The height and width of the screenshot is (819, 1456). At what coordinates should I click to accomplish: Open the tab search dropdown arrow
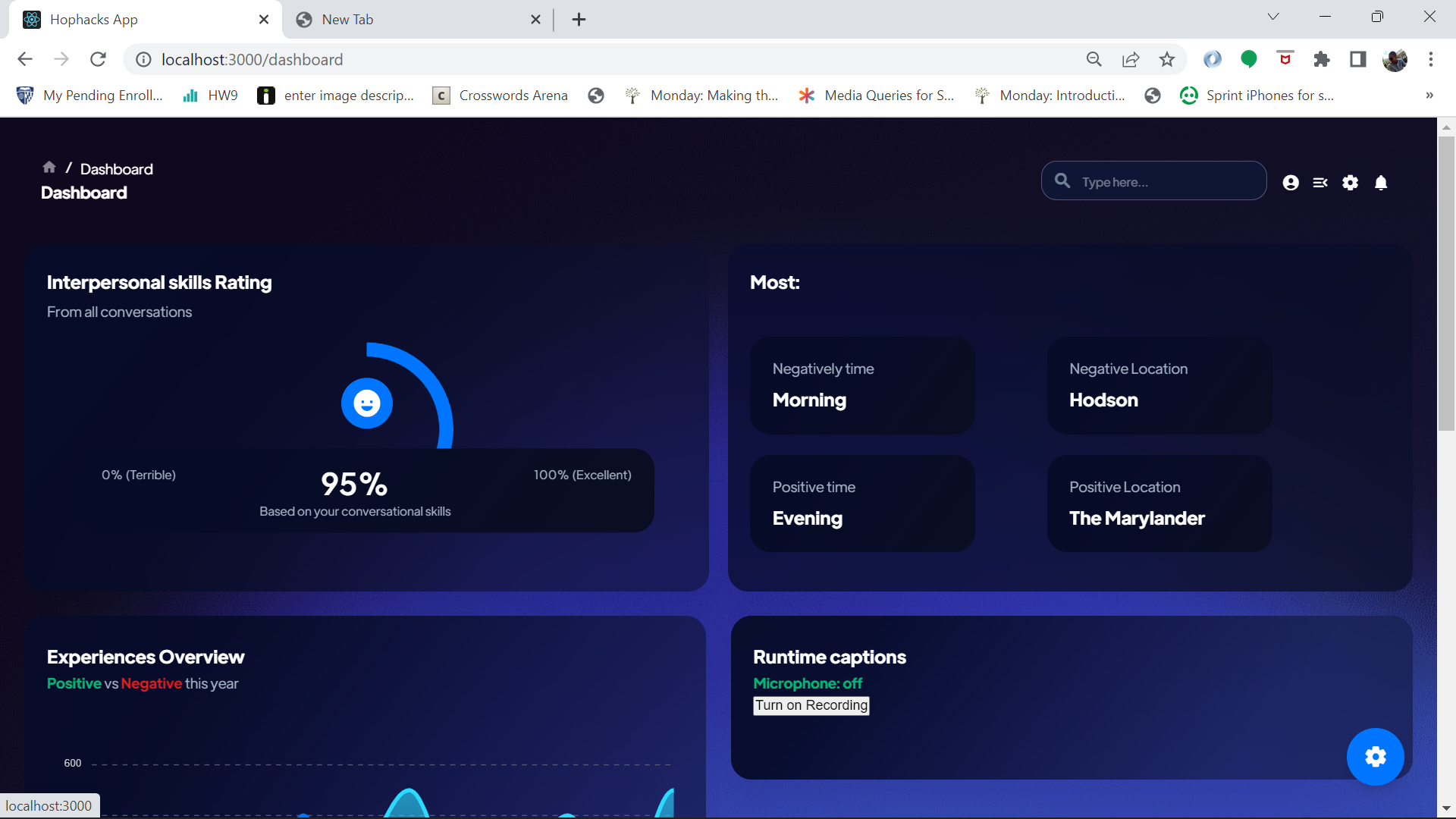coord(1273,17)
